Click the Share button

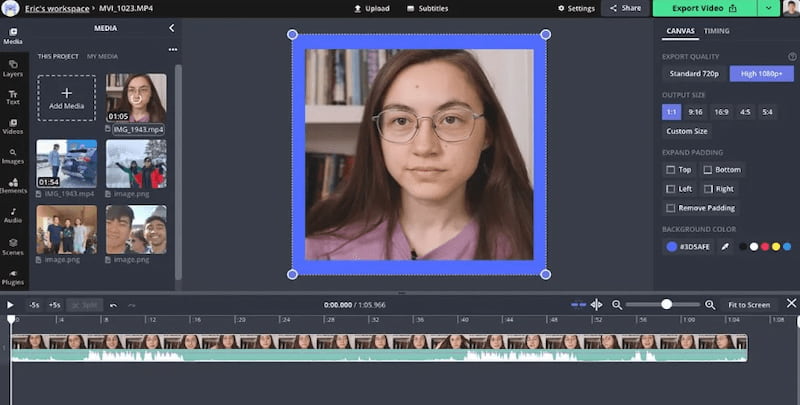(x=626, y=8)
